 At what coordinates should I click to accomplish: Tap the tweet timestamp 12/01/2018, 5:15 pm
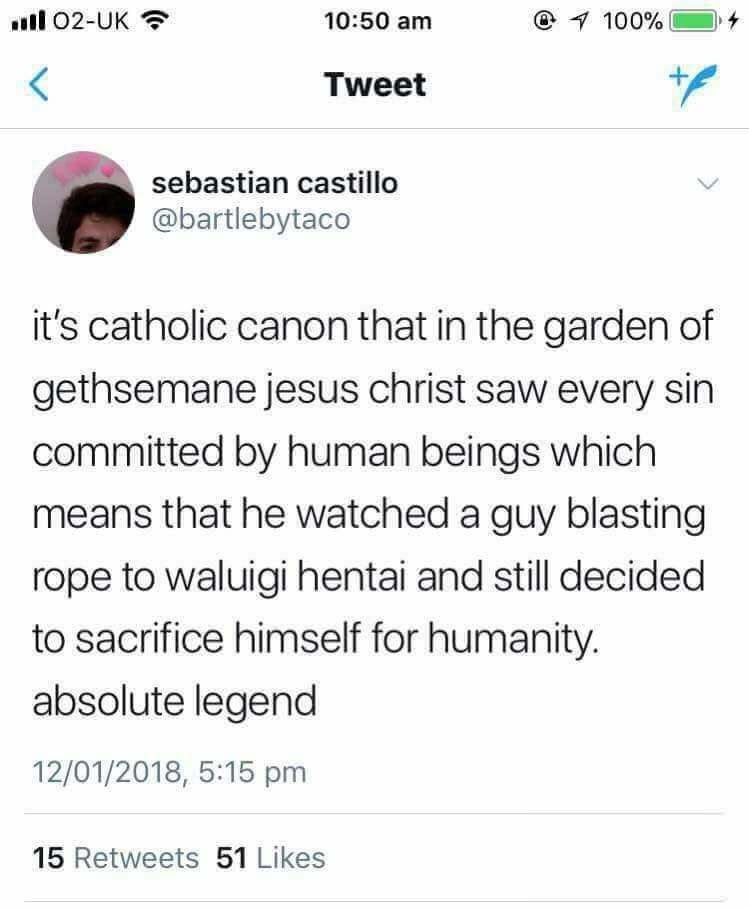tap(169, 772)
